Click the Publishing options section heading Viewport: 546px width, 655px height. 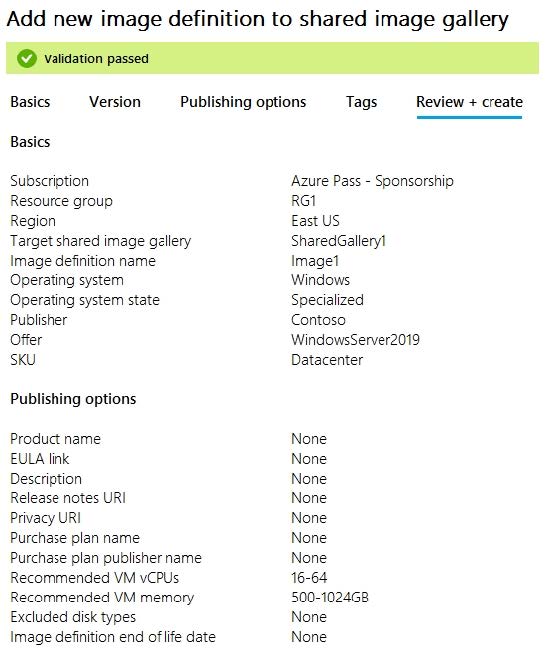(73, 399)
